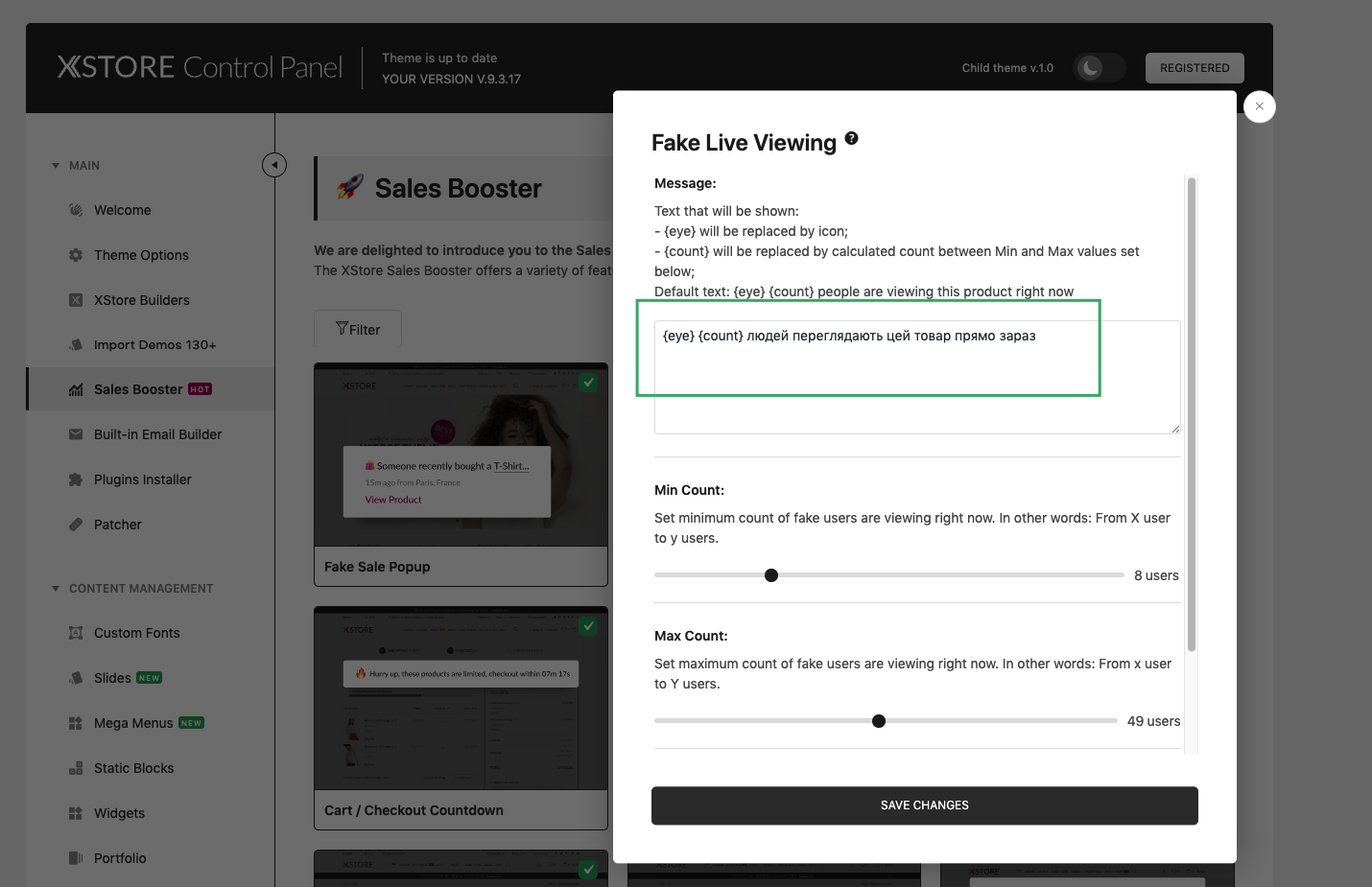Viewport: 1372px width, 887px height.
Task: Close the Fake Live Viewing popup
Action: coord(1260,106)
